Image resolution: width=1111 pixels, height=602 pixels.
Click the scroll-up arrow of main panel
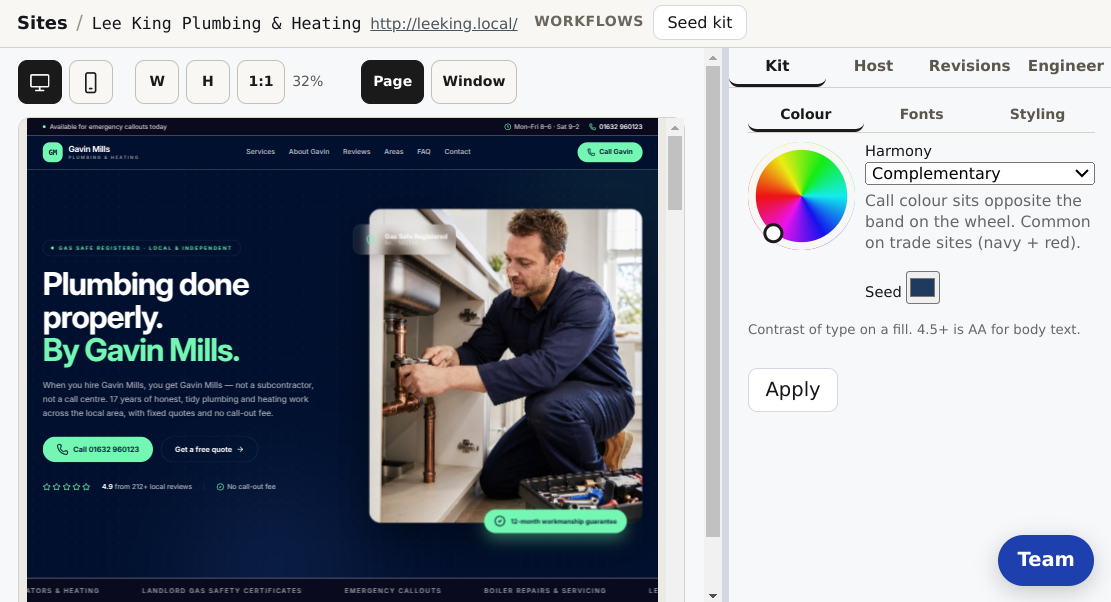[x=713, y=58]
